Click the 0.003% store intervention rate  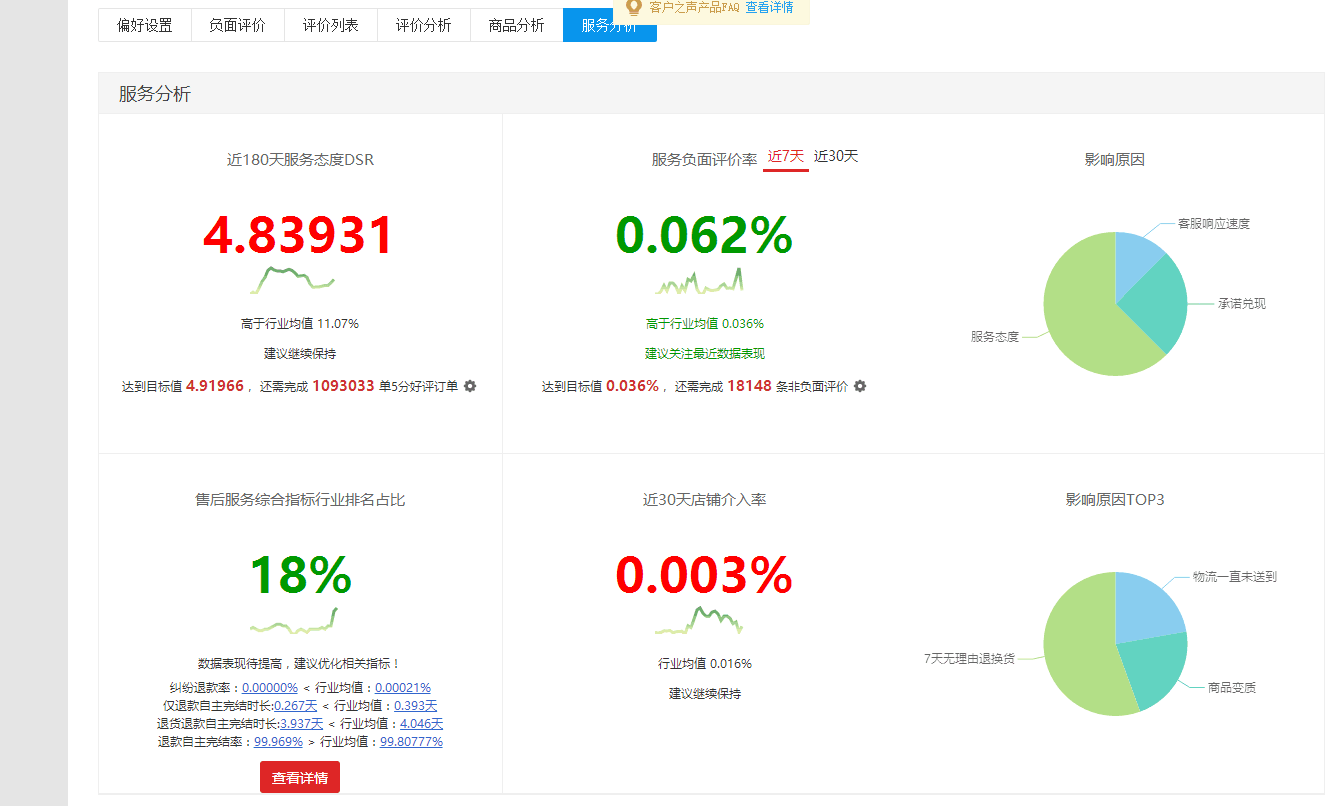[x=704, y=576]
